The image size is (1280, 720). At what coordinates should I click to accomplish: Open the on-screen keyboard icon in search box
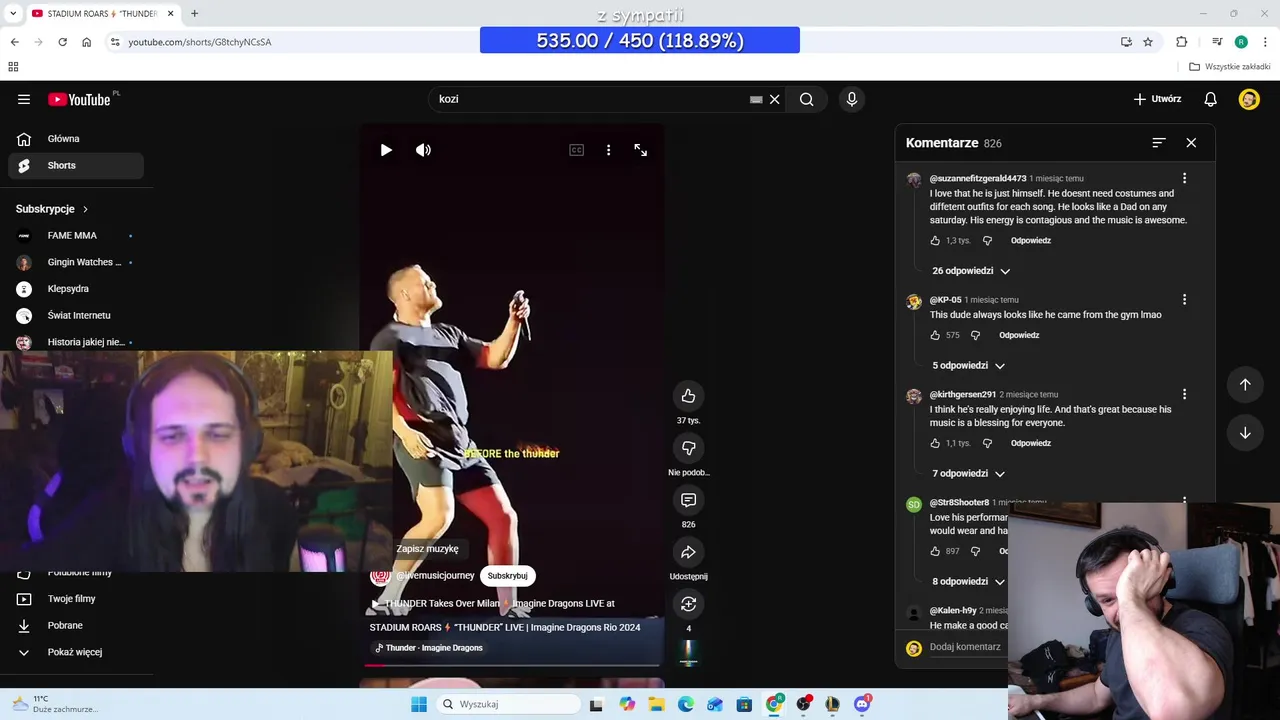click(x=756, y=99)
